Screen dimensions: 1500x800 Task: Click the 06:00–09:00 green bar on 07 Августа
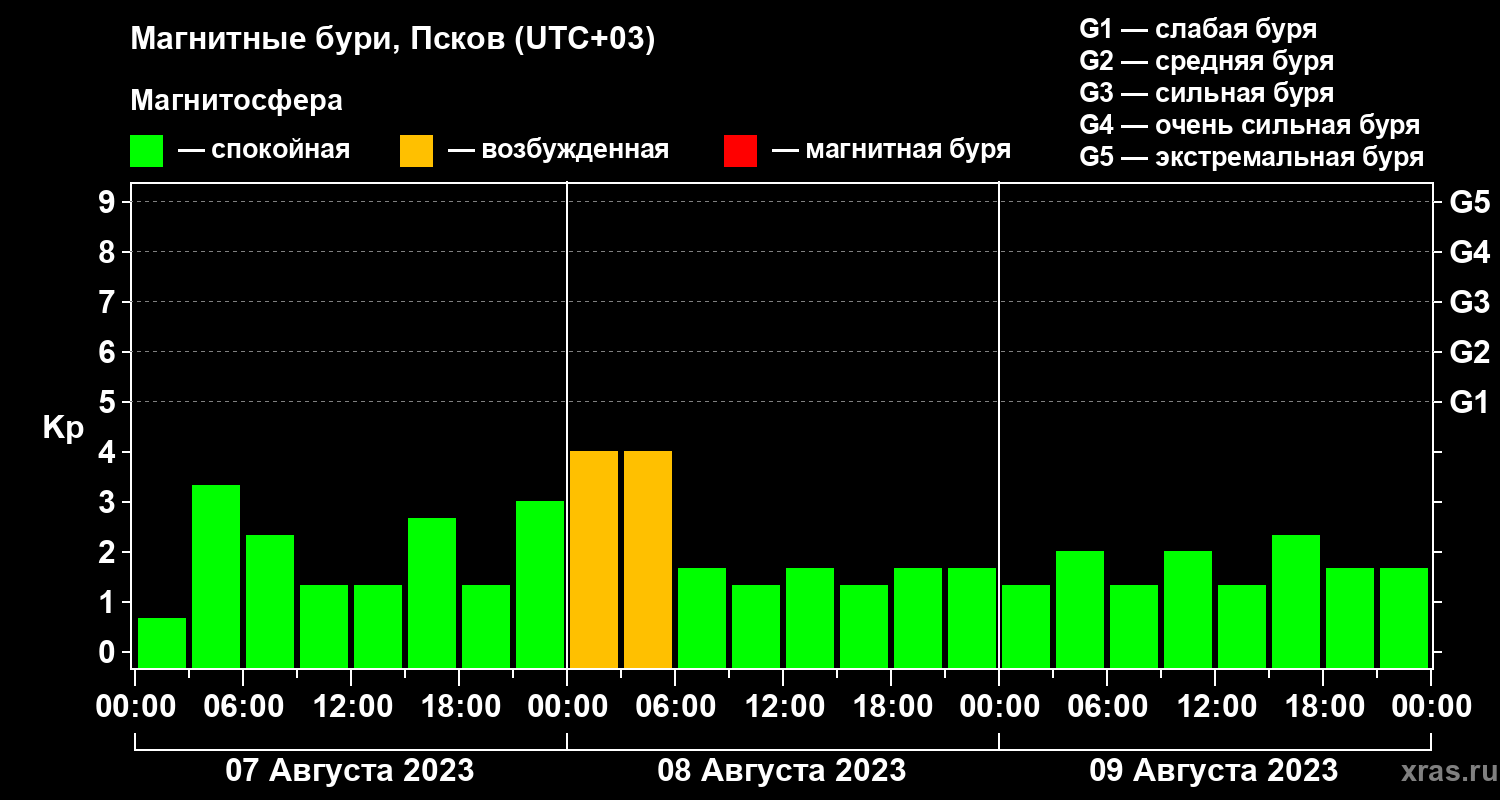coord(270,602)
